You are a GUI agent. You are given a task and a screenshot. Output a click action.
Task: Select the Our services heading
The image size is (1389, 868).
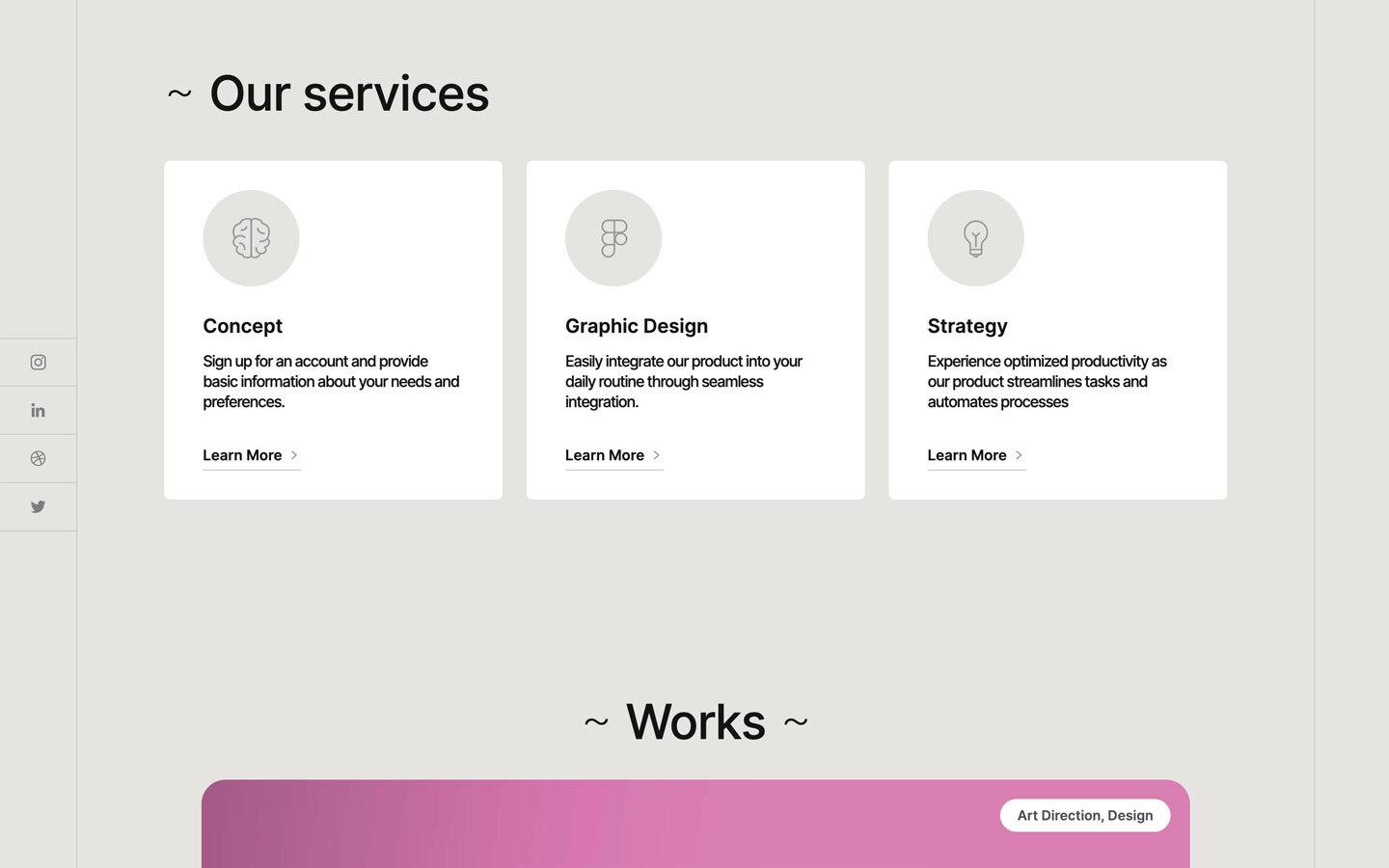328,93
